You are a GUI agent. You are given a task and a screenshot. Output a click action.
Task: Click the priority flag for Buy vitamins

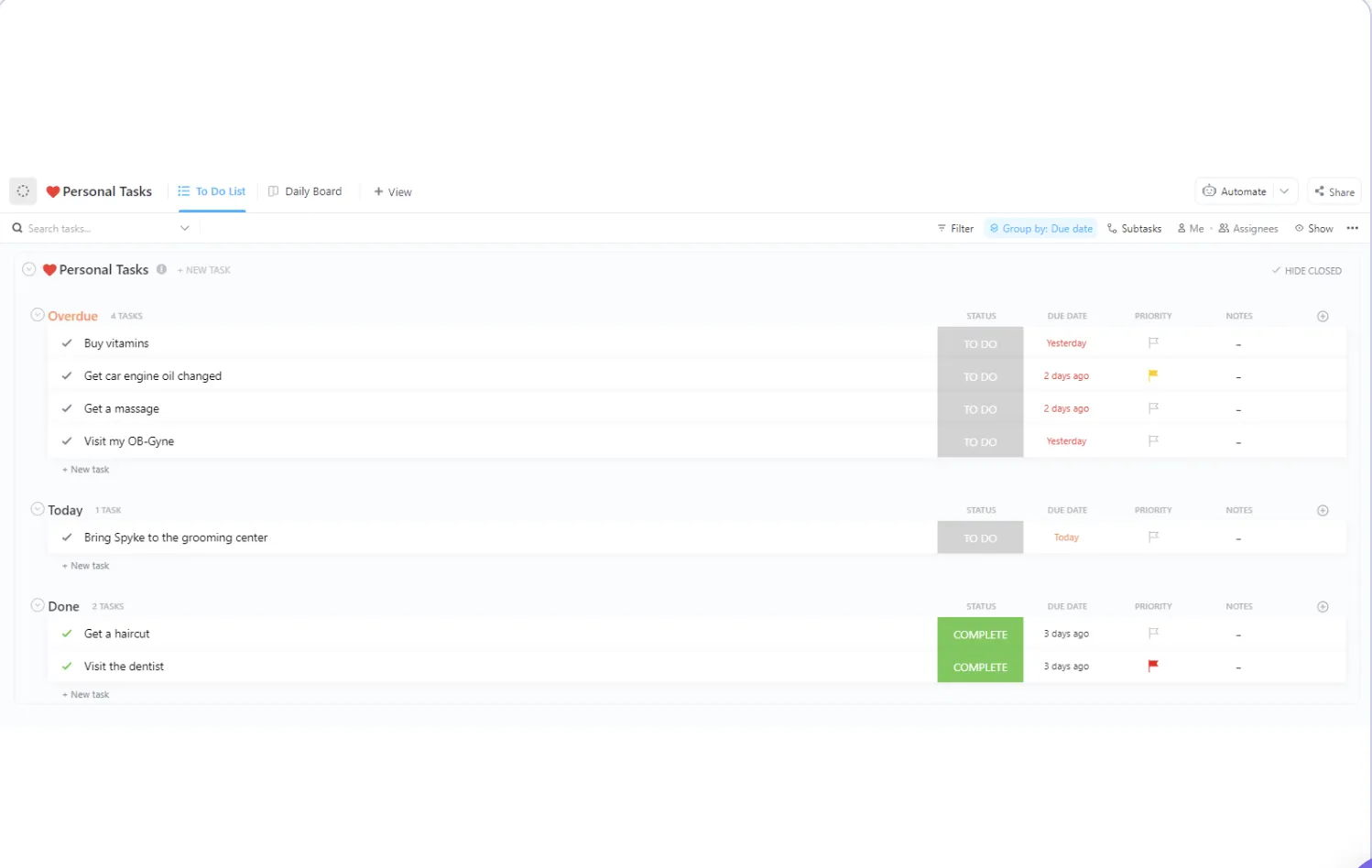tap(1153, 342)
